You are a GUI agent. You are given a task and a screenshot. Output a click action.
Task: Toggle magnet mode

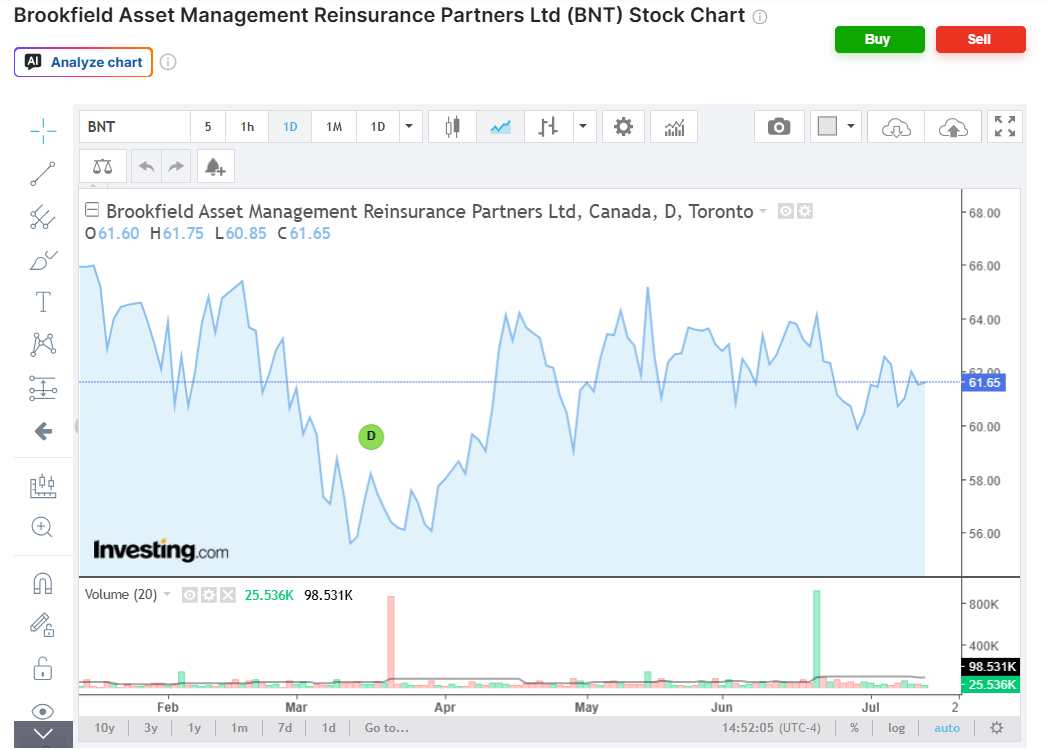click(43, 584)
